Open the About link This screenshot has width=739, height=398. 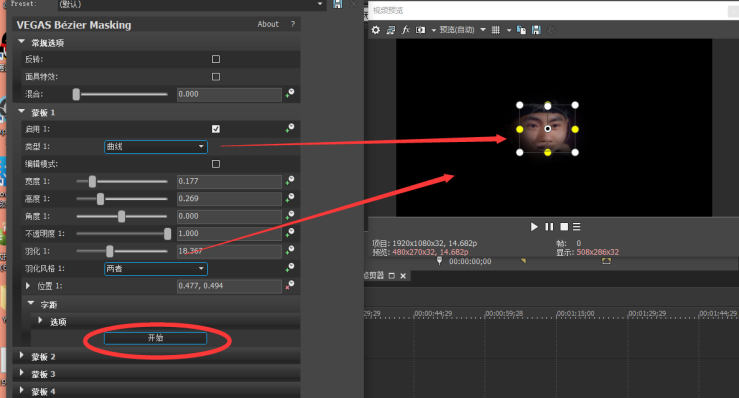tap(268, 24)
